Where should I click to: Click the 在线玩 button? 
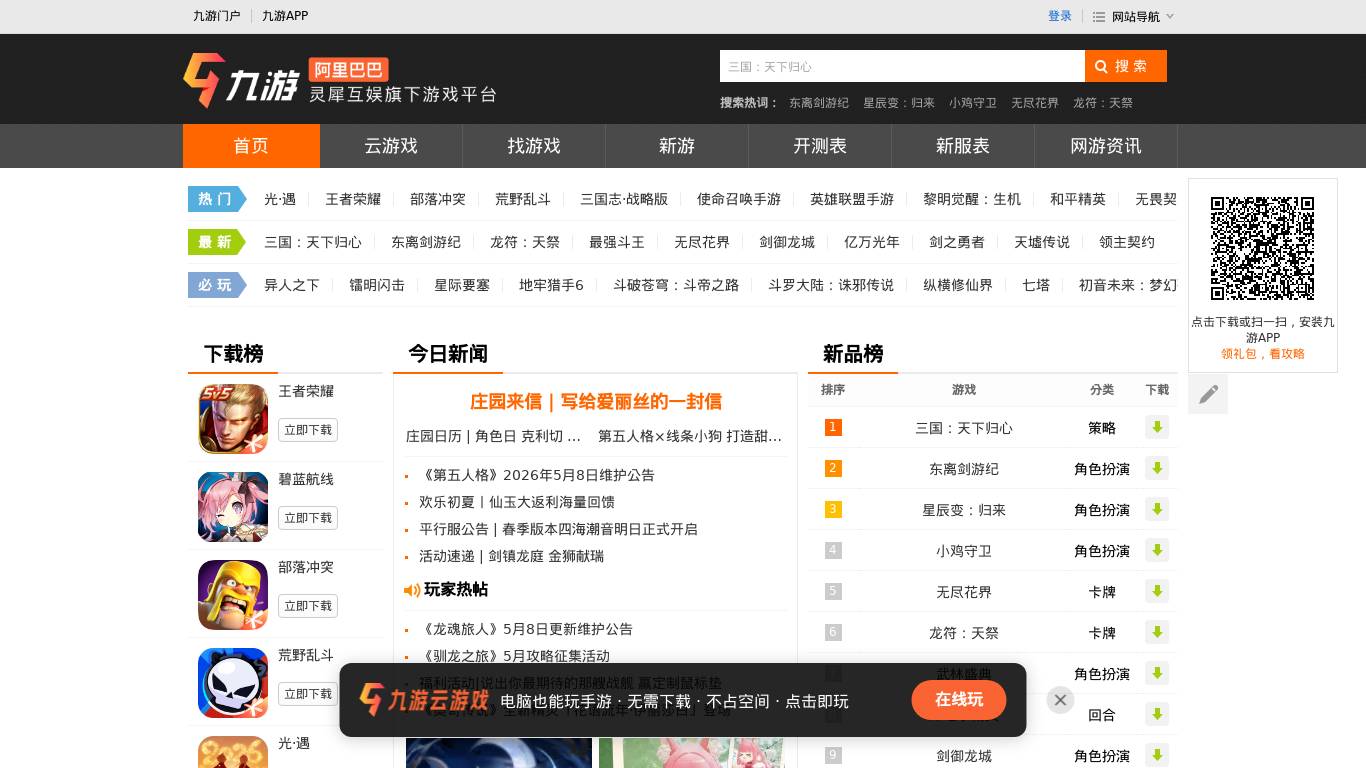click(959, 700)
